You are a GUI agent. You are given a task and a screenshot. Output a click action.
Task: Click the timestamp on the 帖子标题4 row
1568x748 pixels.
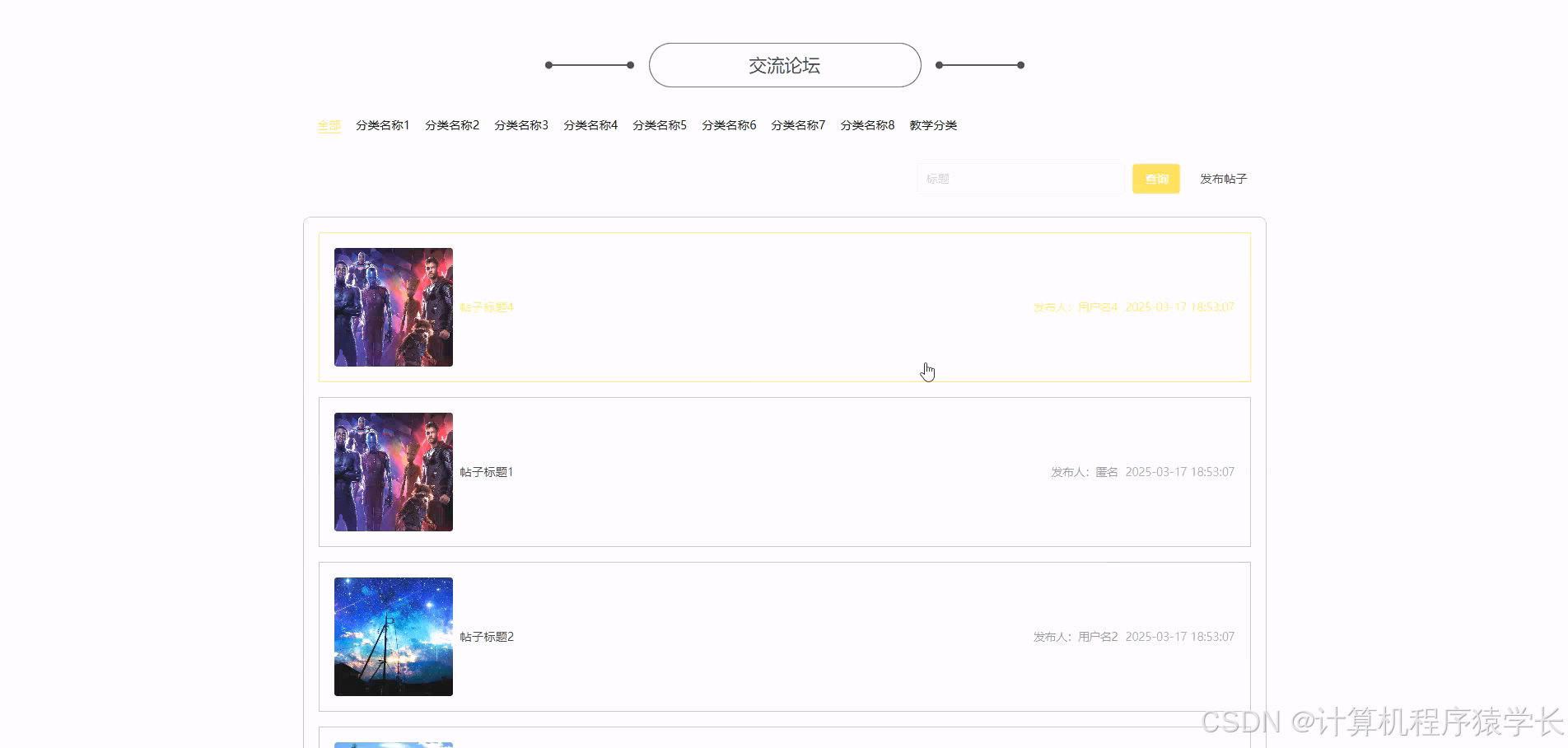[1179, 307]
